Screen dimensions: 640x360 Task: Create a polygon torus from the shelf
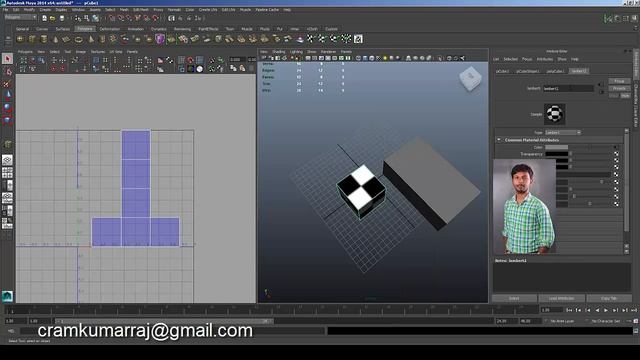point(79,39)
